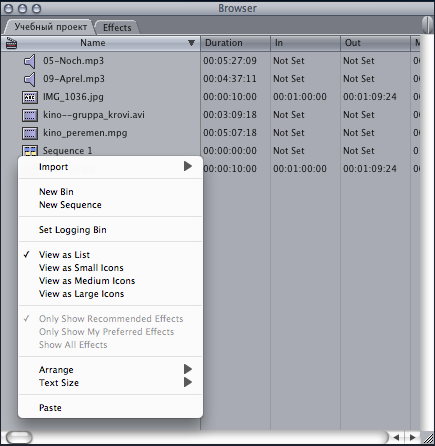Select the 05-Noch.mp3 file name

click(73, 61)
